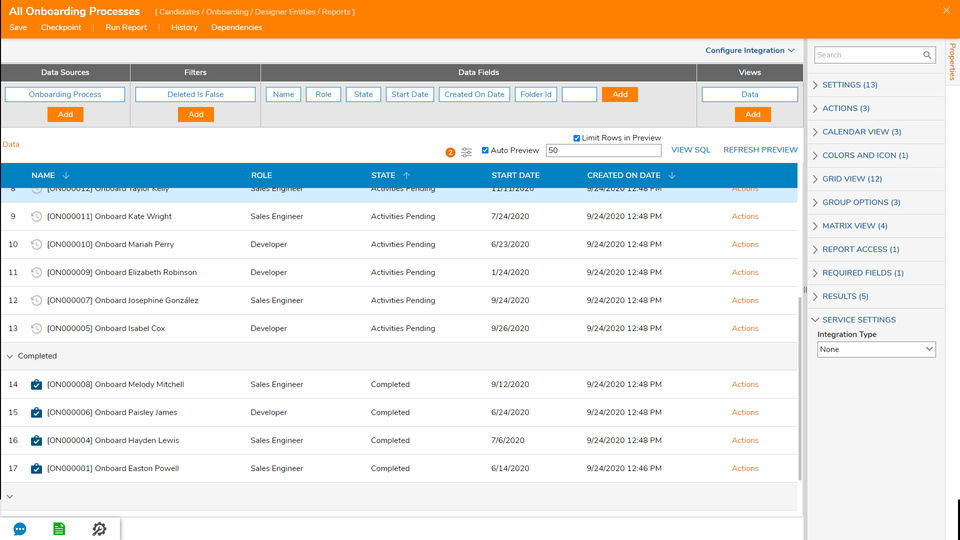
Task: Click the search magnifier icon in Properties
Action: [927, 55]
